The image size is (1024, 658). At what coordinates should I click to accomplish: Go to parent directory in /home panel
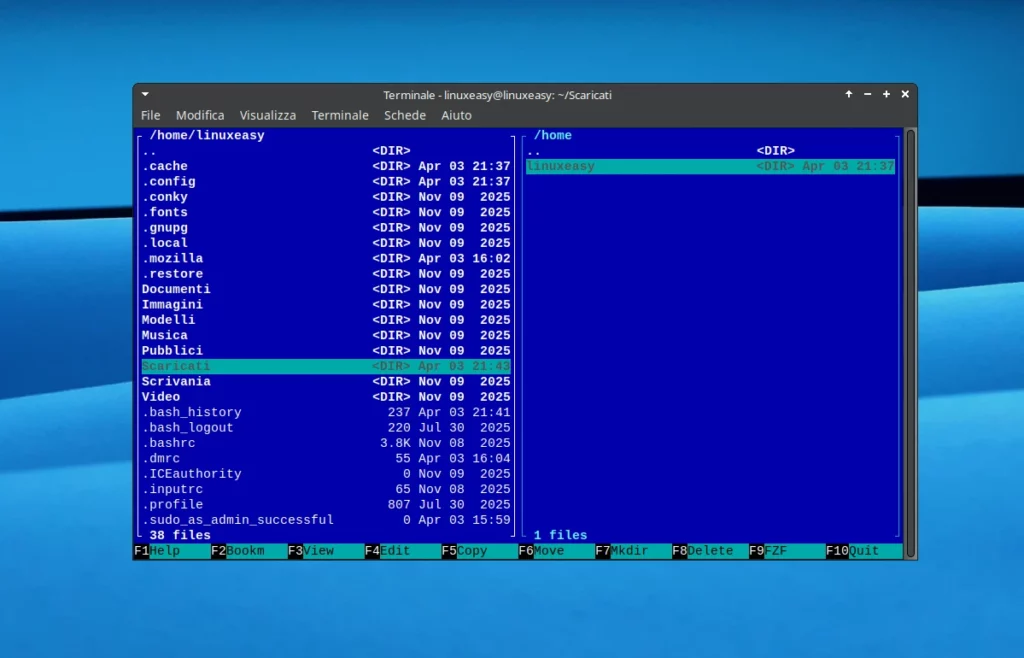[x=534, y=151]
